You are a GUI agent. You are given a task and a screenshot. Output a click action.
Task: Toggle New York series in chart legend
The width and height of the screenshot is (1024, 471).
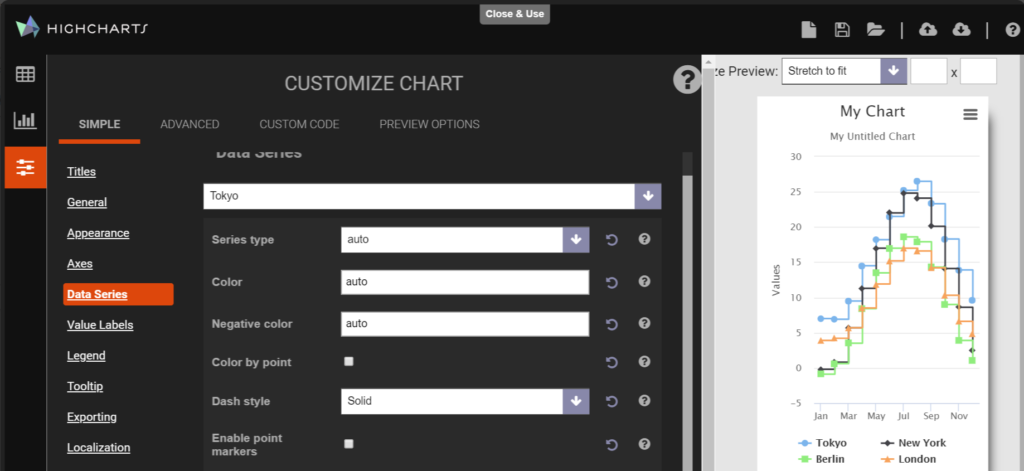click(x=914, y=443)
